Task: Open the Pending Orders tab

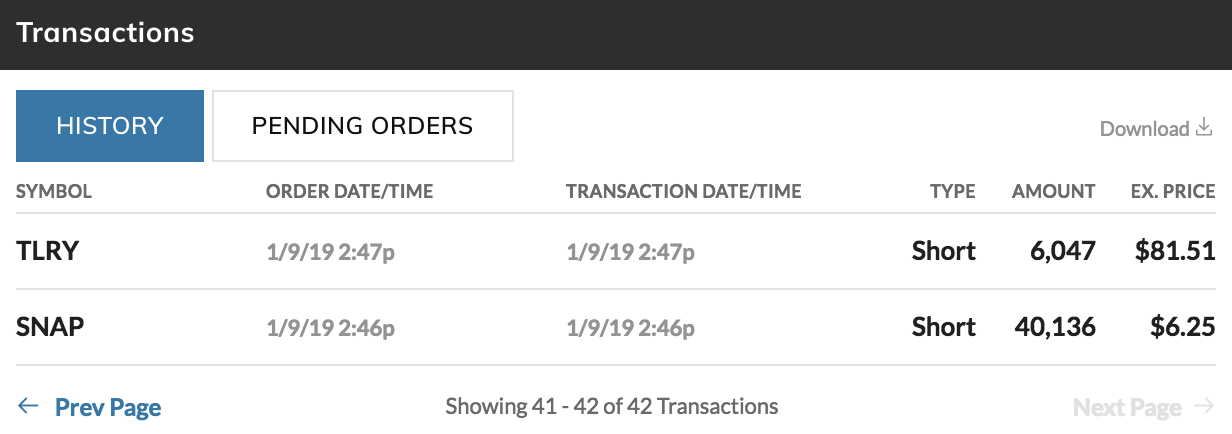Action: 363,126
